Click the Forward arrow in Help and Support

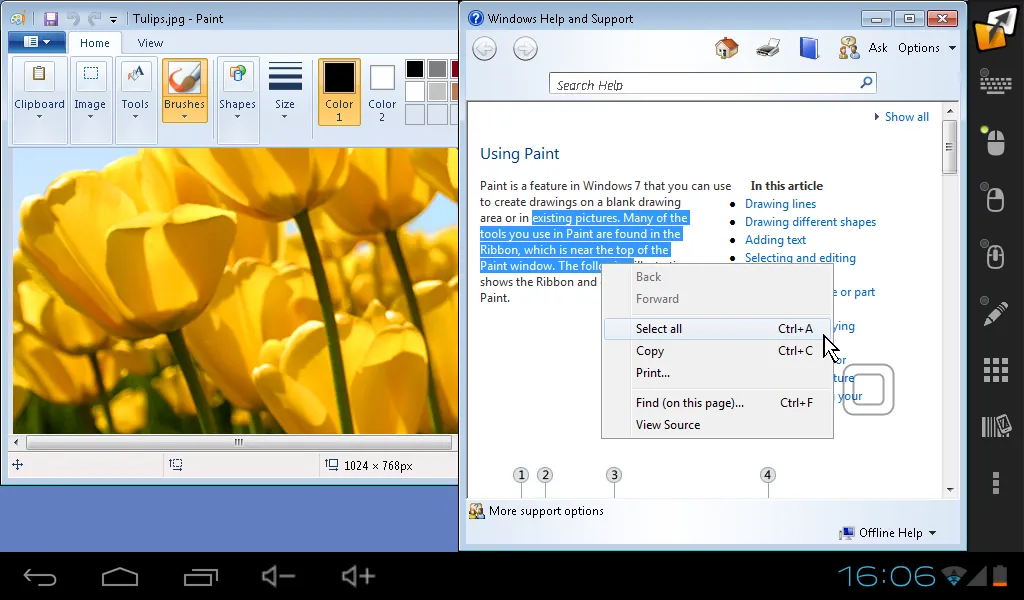click(526, 48)
